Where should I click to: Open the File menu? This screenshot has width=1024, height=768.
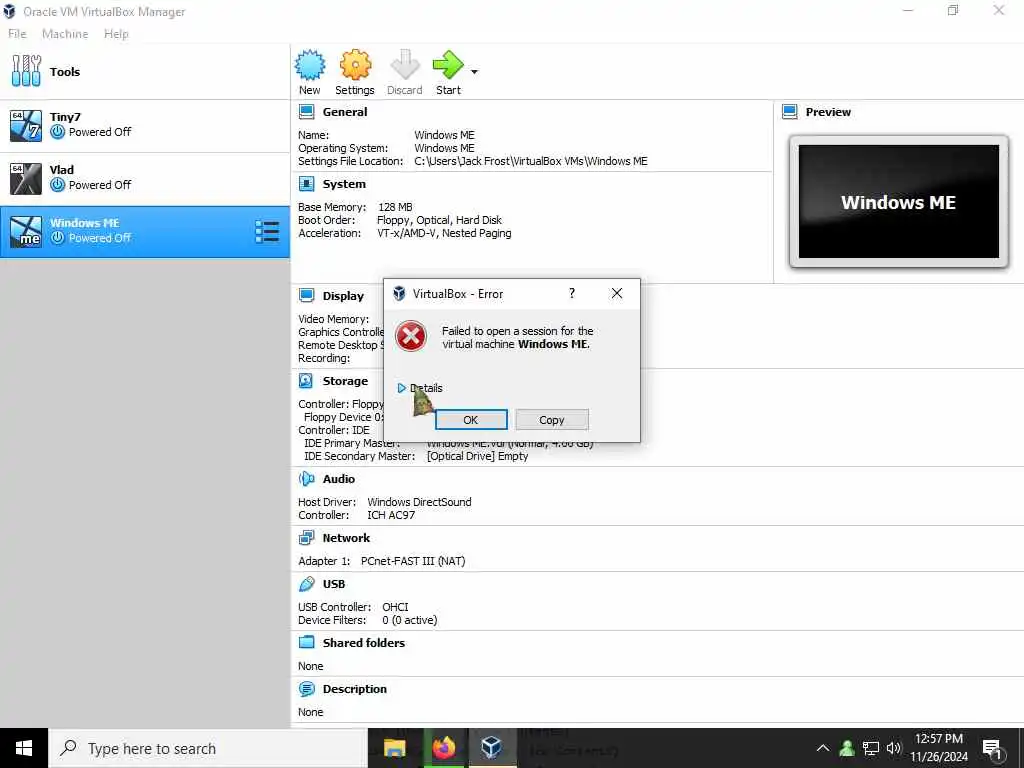click(x=17, y=34)
